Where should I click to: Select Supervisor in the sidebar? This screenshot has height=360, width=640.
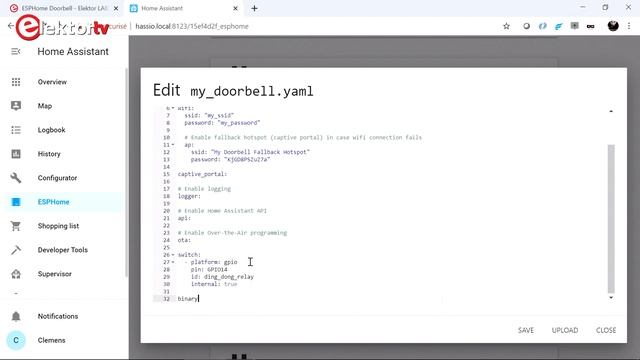[55, 274]
